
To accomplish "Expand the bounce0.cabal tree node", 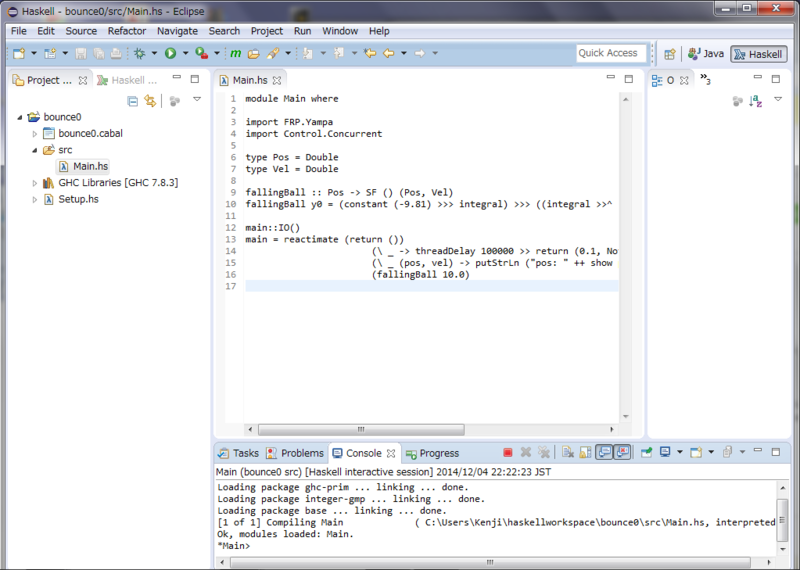I will point(35,134).
